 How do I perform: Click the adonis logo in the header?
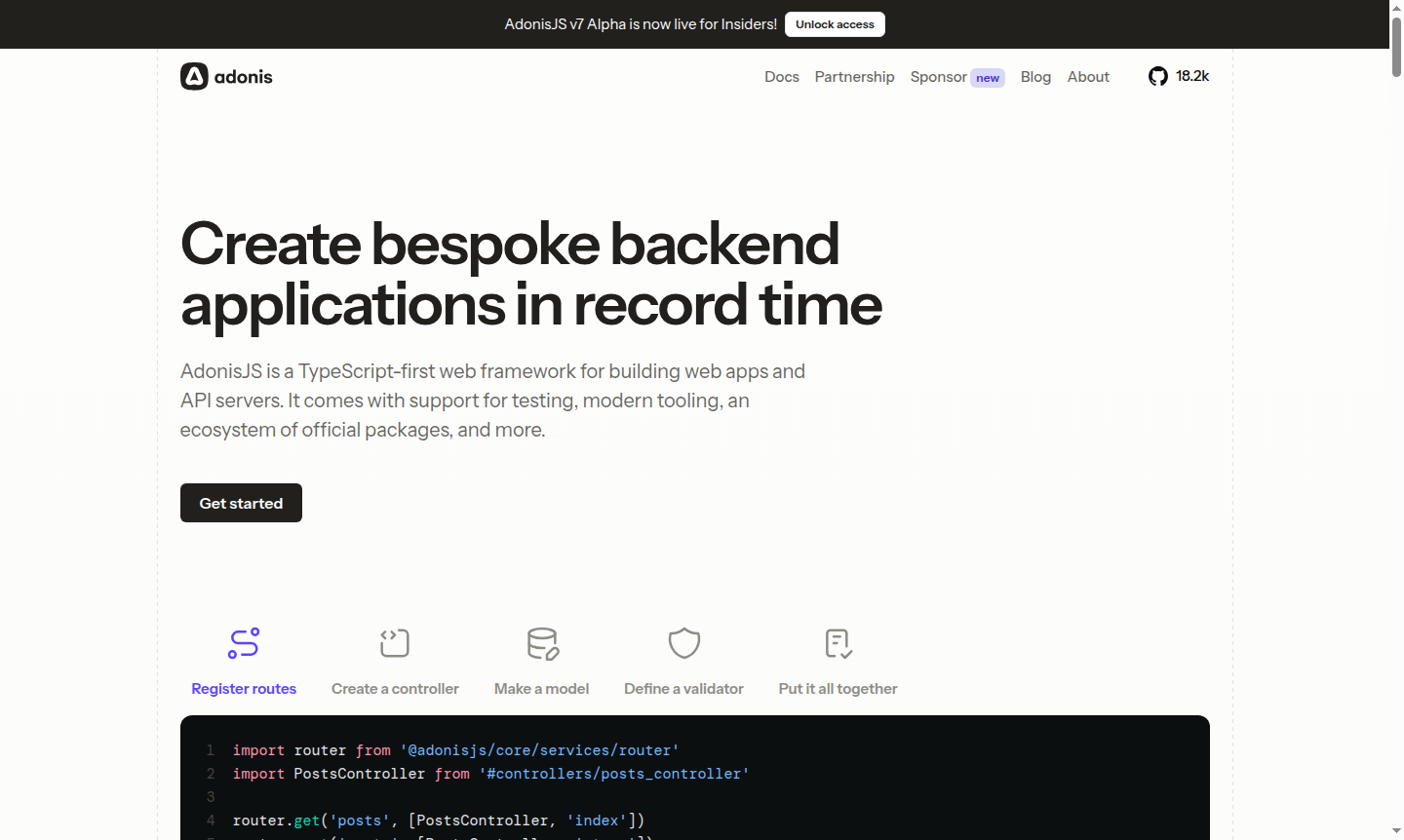click(225, 76)
